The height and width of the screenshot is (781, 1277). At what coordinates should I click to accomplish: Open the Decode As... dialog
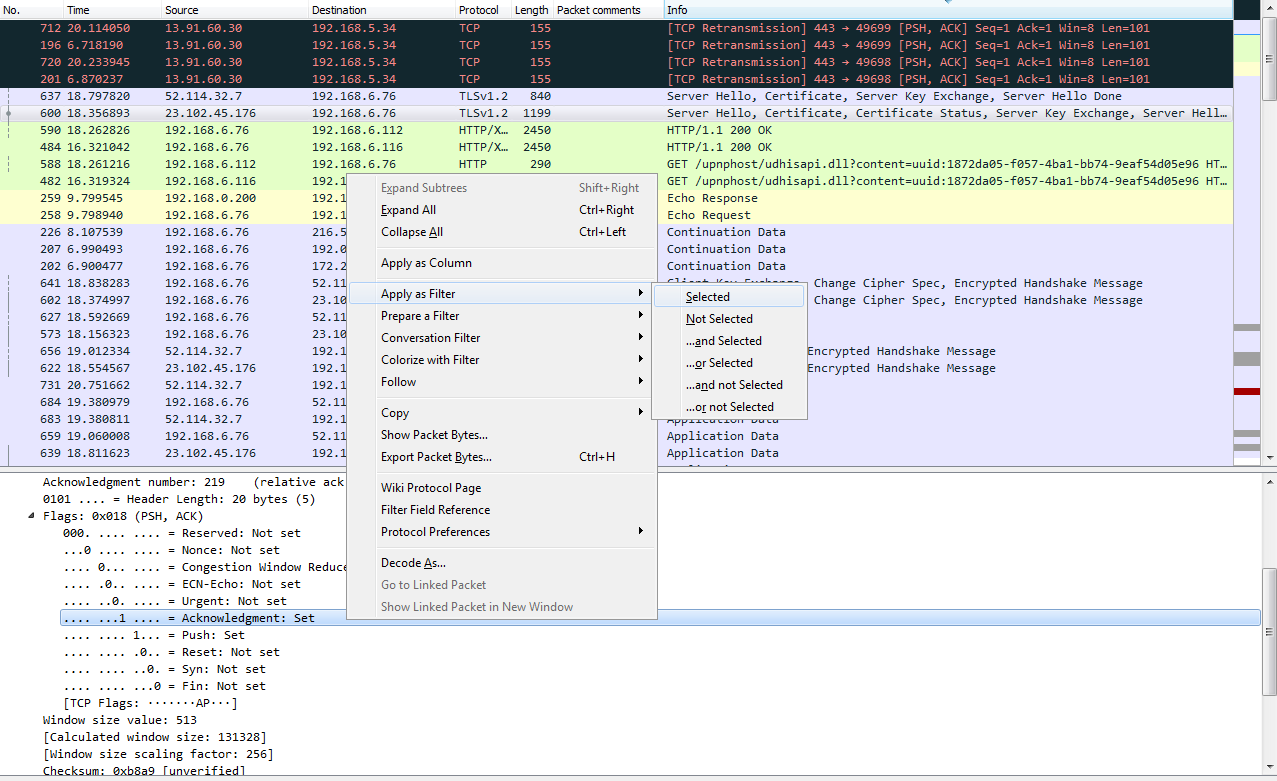click(x=413, y=563)
